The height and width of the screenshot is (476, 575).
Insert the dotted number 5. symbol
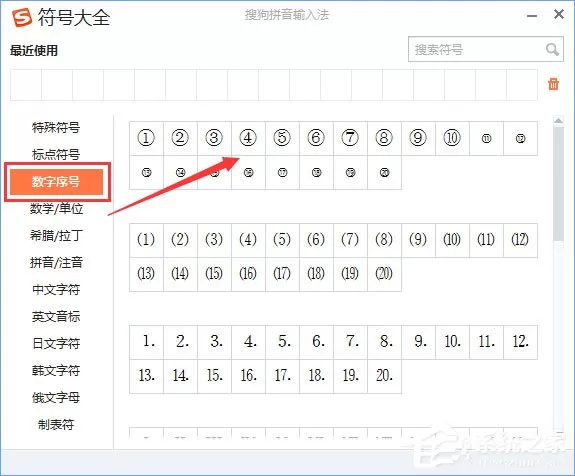click(282, 342)
